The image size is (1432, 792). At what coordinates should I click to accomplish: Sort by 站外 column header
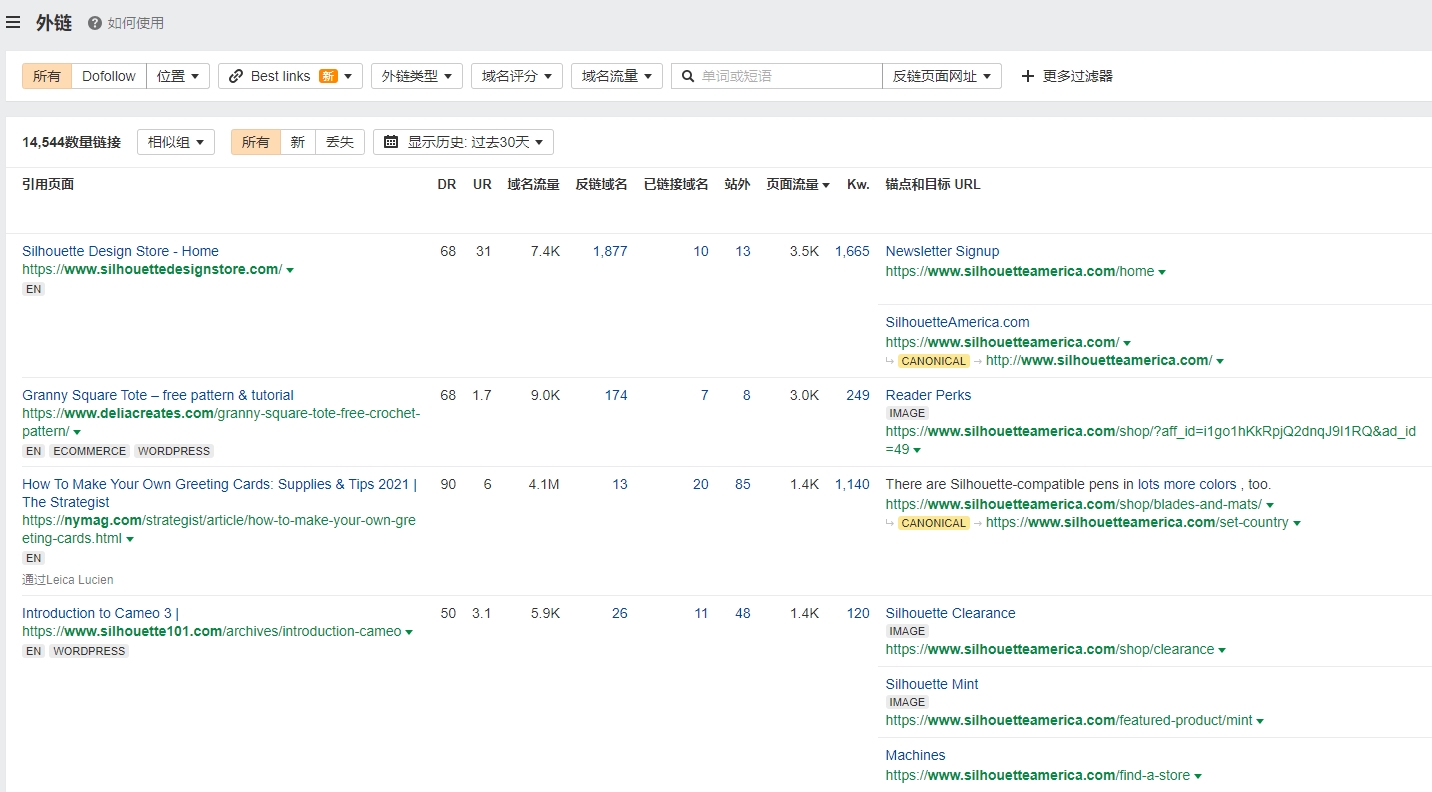tap(738, 184)
